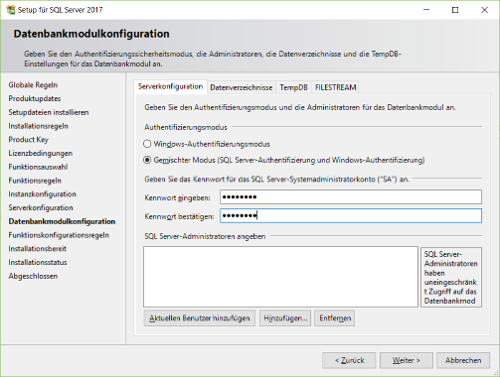
Task: Click Datenbankmodulkonfiguration step in left list
Action: coord(62,221)
